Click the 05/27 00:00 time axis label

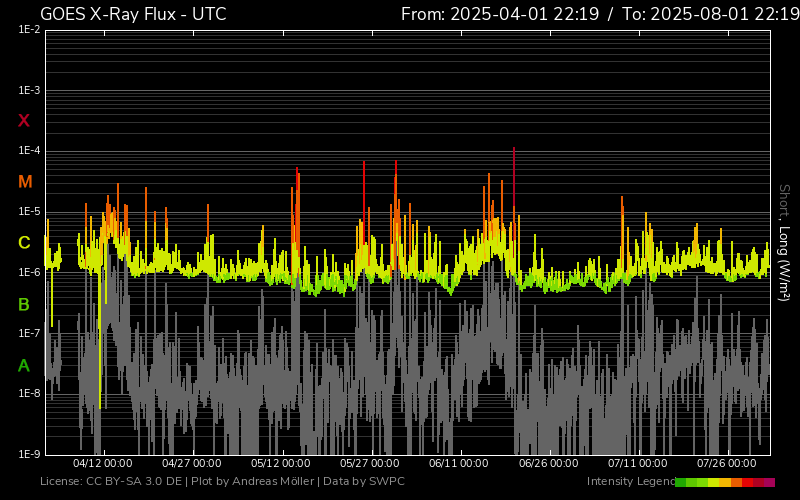click(370, 464)
